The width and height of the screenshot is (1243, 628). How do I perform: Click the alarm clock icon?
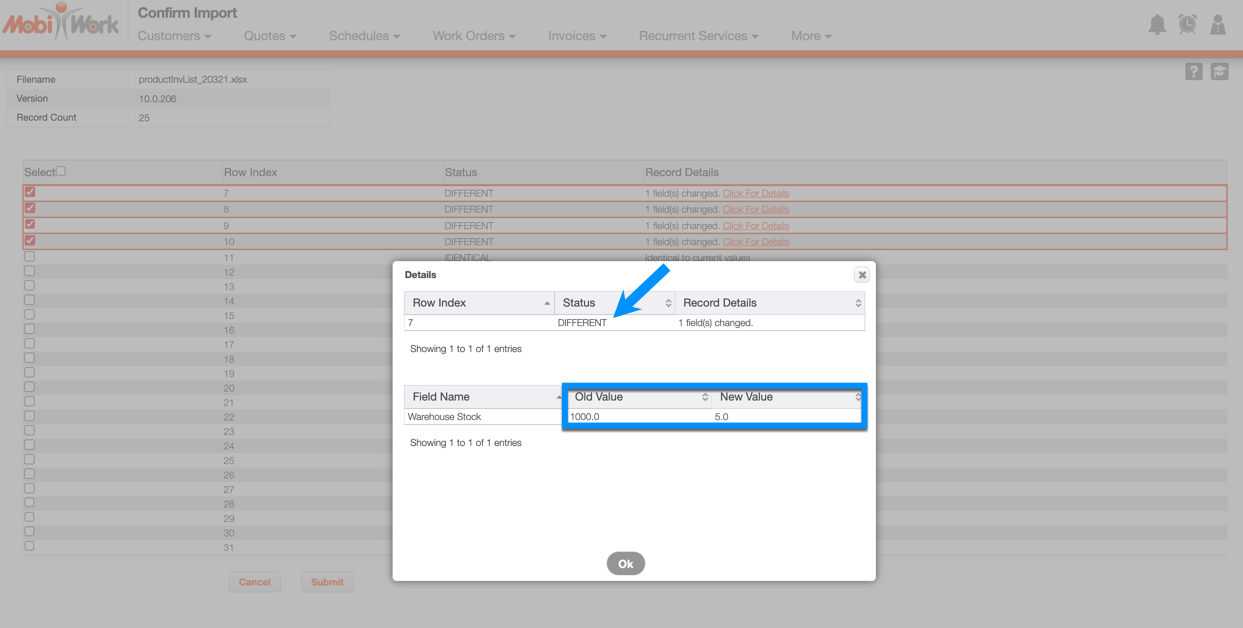tap(1187, 25)
